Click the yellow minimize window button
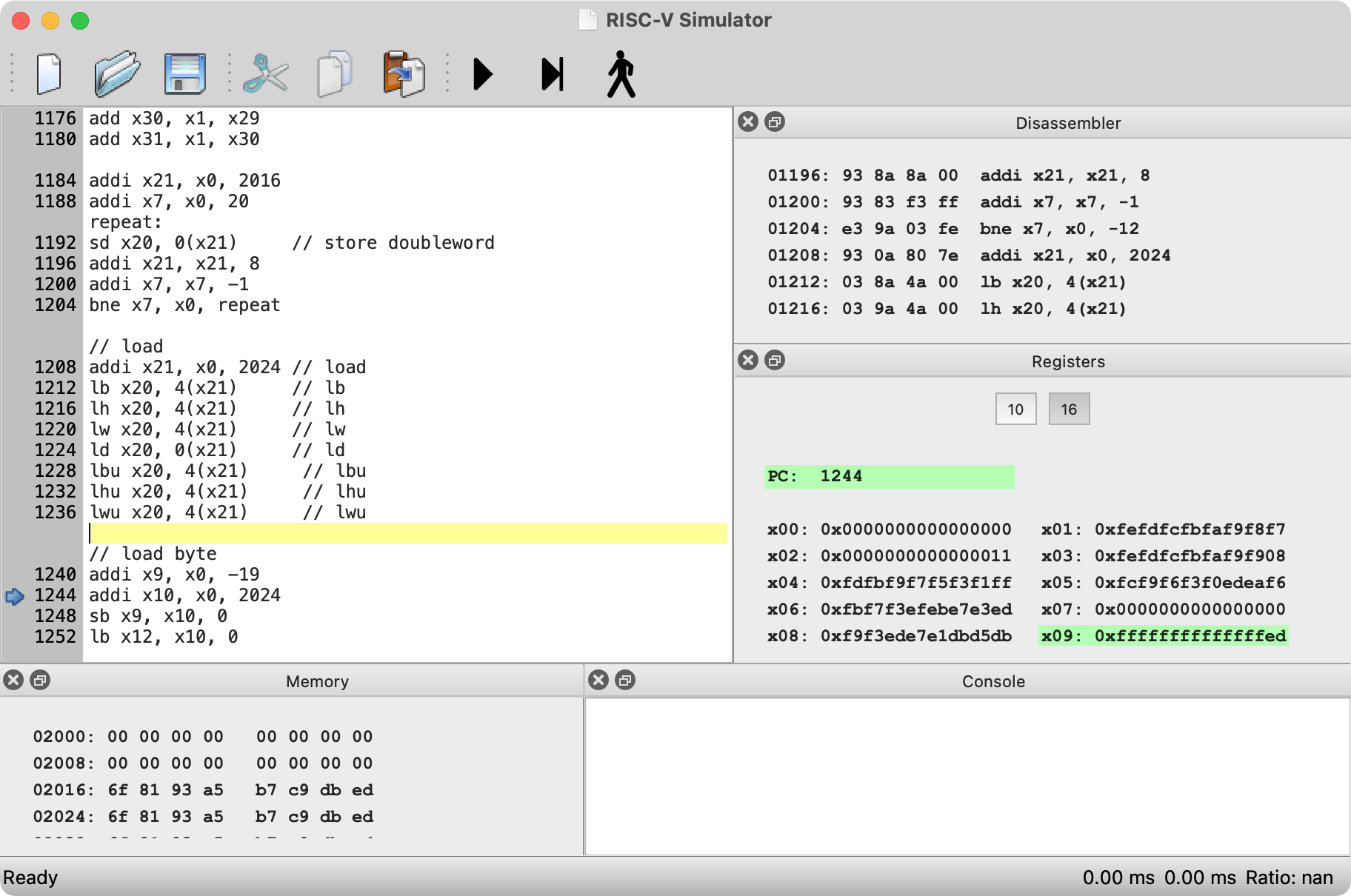Viewport: 1351px width, 896px height. pyautogui.click(x=50, y=21)
